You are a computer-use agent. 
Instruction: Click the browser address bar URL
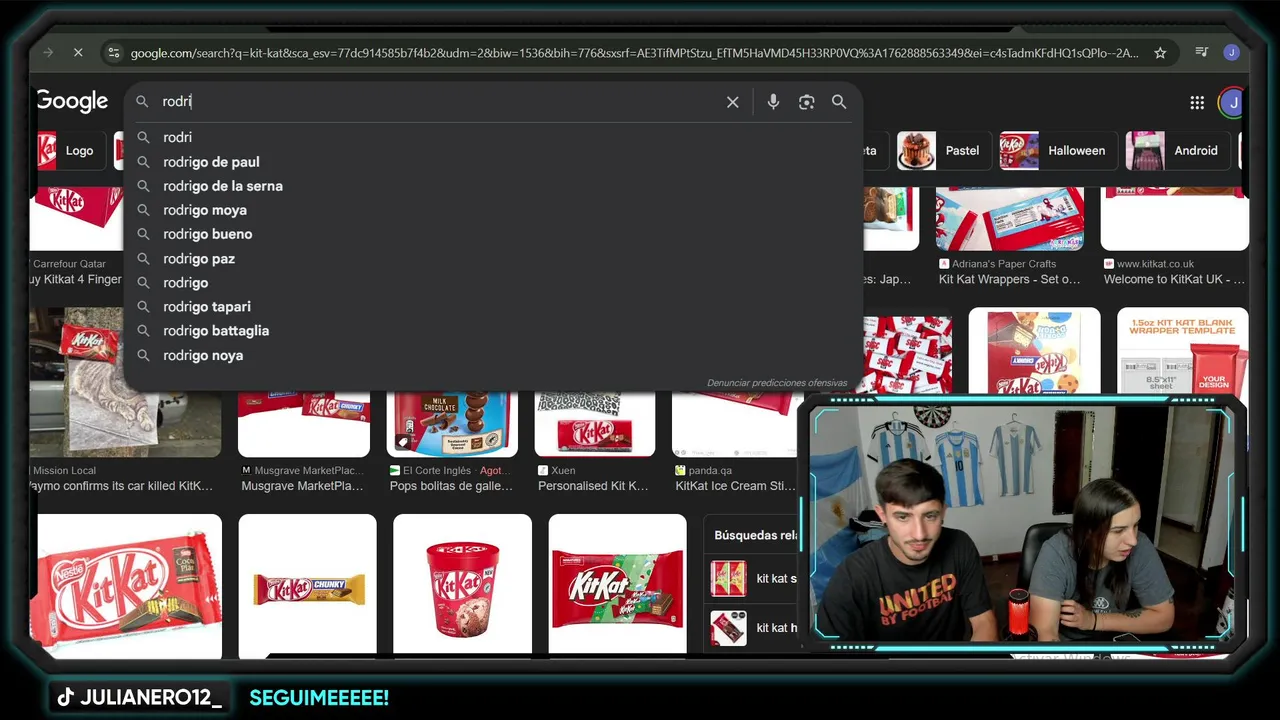[x=634, y=53]
